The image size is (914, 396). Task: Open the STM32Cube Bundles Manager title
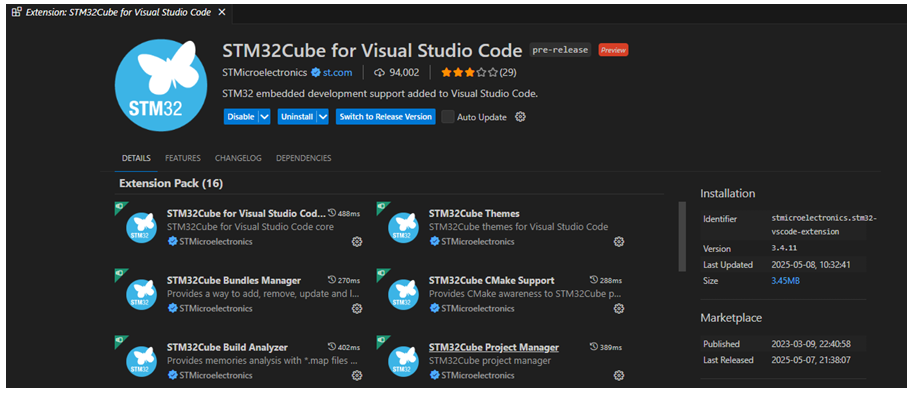click(234, 281)
